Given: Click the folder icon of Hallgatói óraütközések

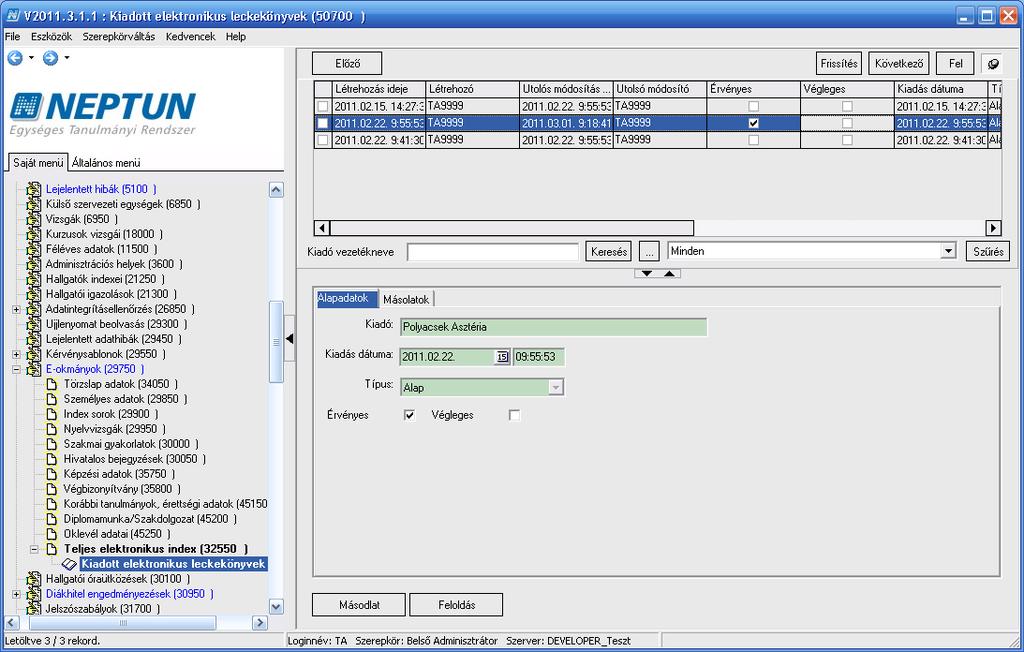Looking at the screenshot, I should [x=33, y=579].
